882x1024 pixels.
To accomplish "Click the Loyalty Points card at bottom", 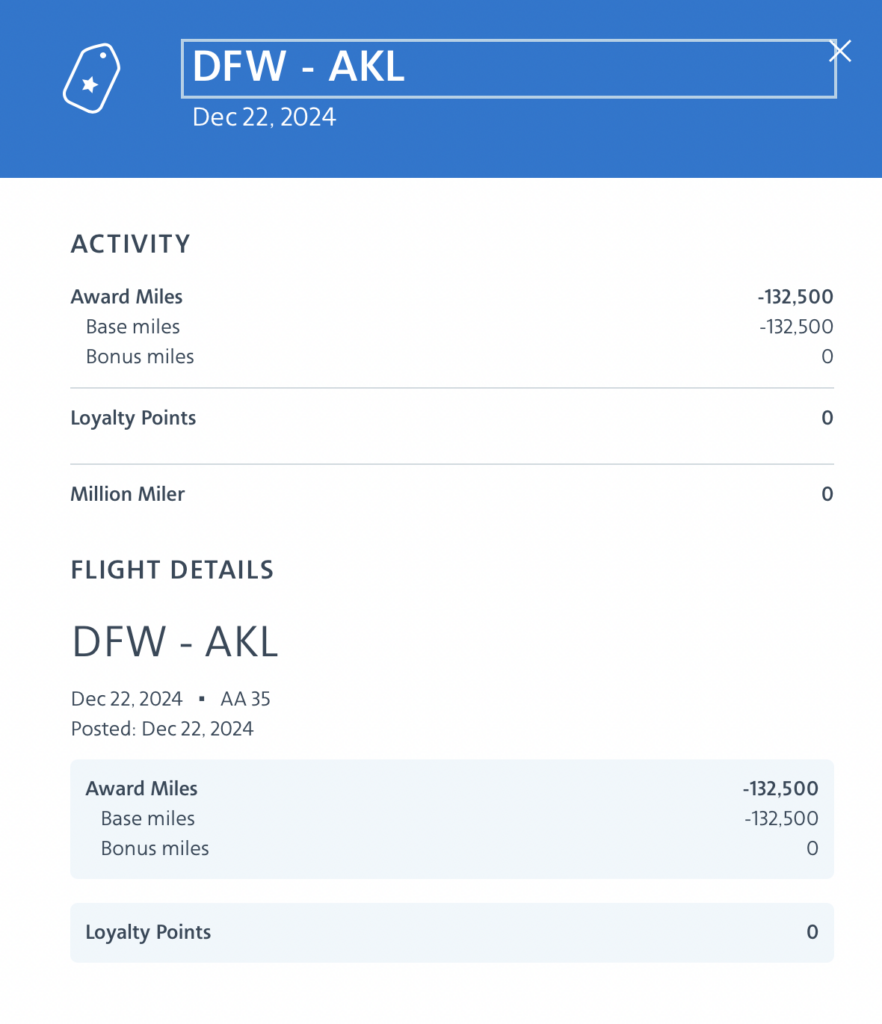I will (451, 932).
